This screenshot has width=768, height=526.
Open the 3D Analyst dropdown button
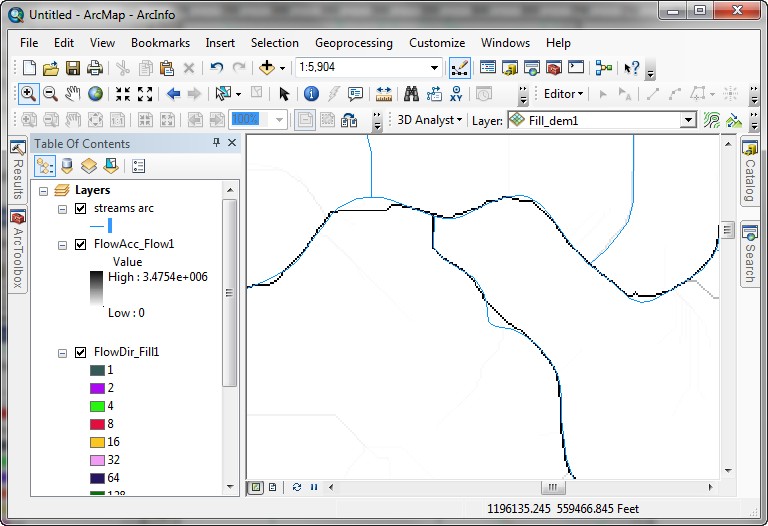click(x=430, y=120)
